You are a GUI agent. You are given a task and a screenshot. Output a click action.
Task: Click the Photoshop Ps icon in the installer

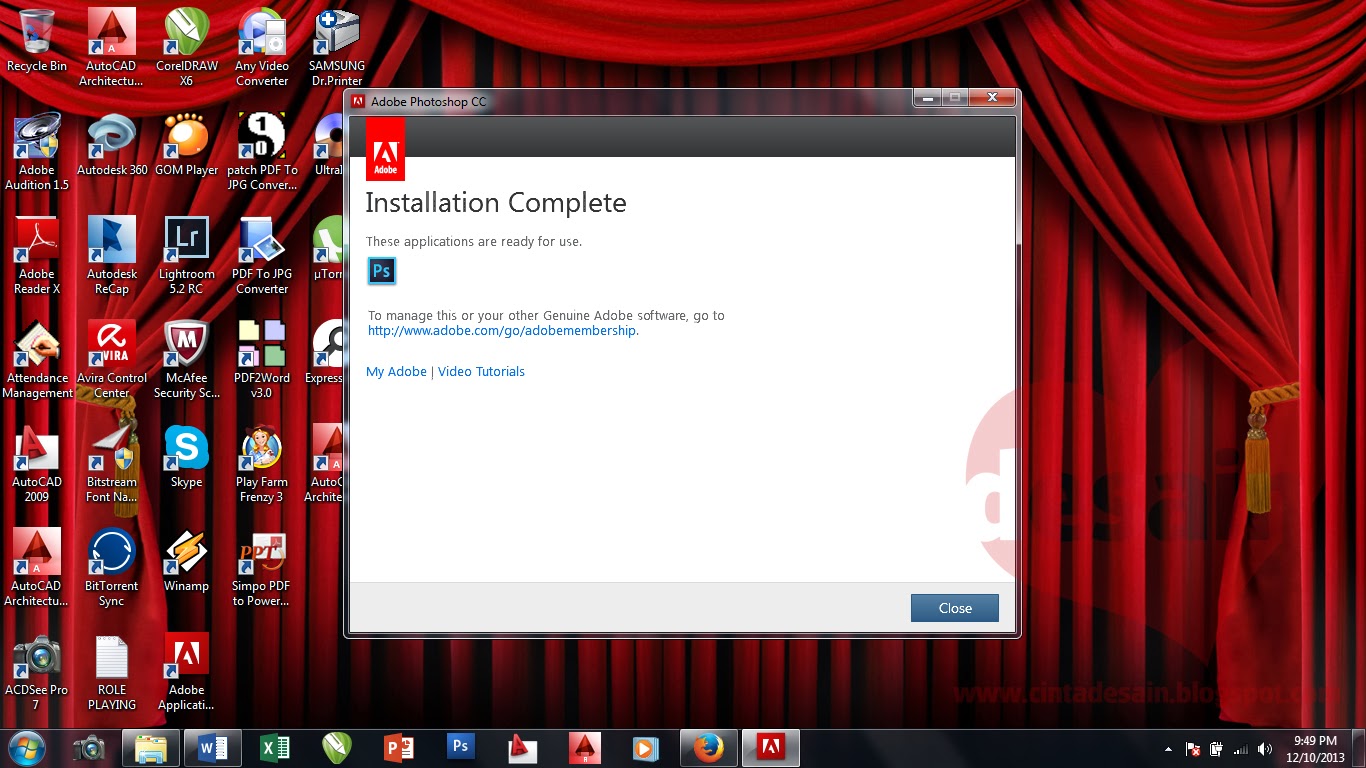click(381, 271)
